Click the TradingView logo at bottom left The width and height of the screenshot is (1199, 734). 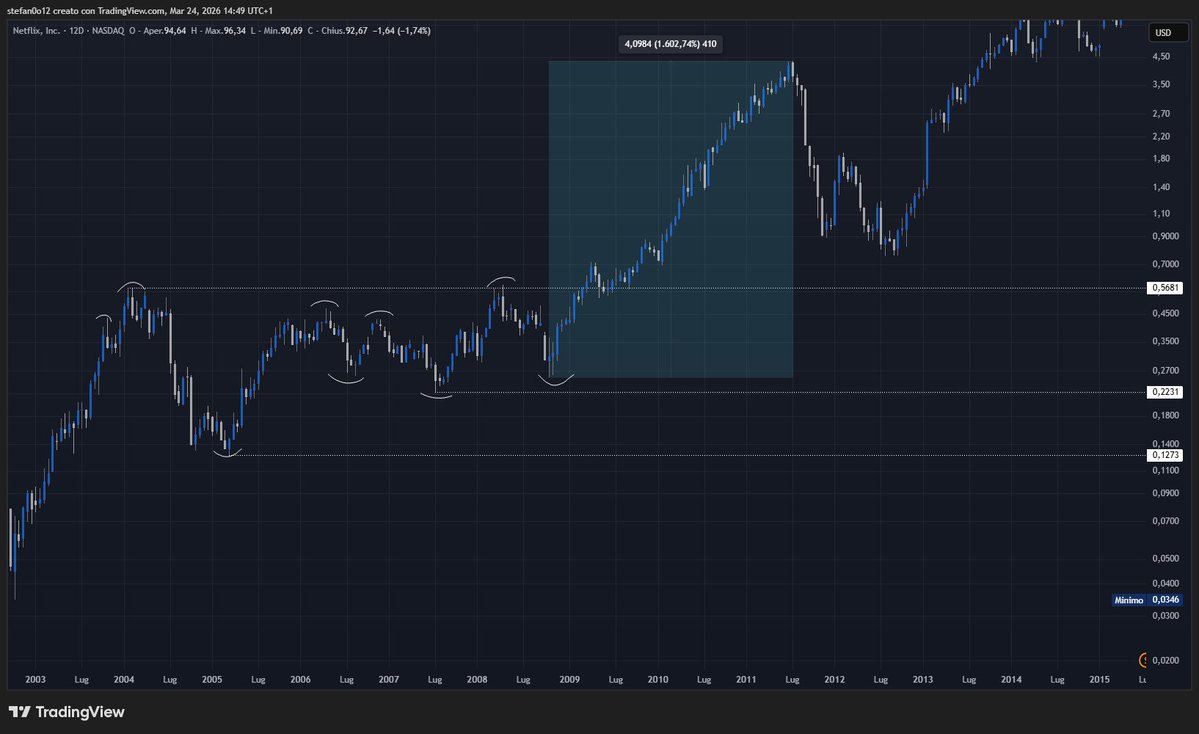point(67,712)
